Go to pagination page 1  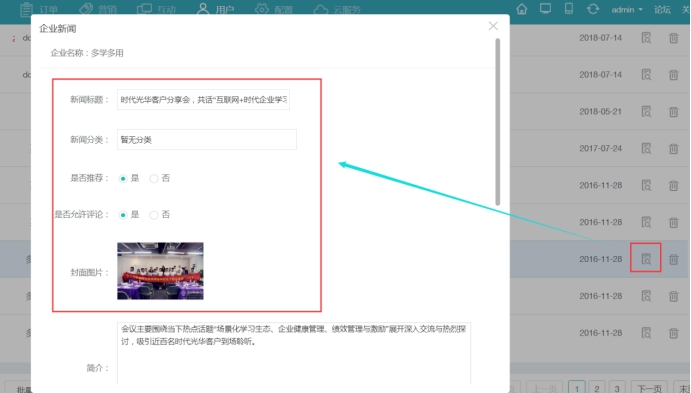click(577, 388)
